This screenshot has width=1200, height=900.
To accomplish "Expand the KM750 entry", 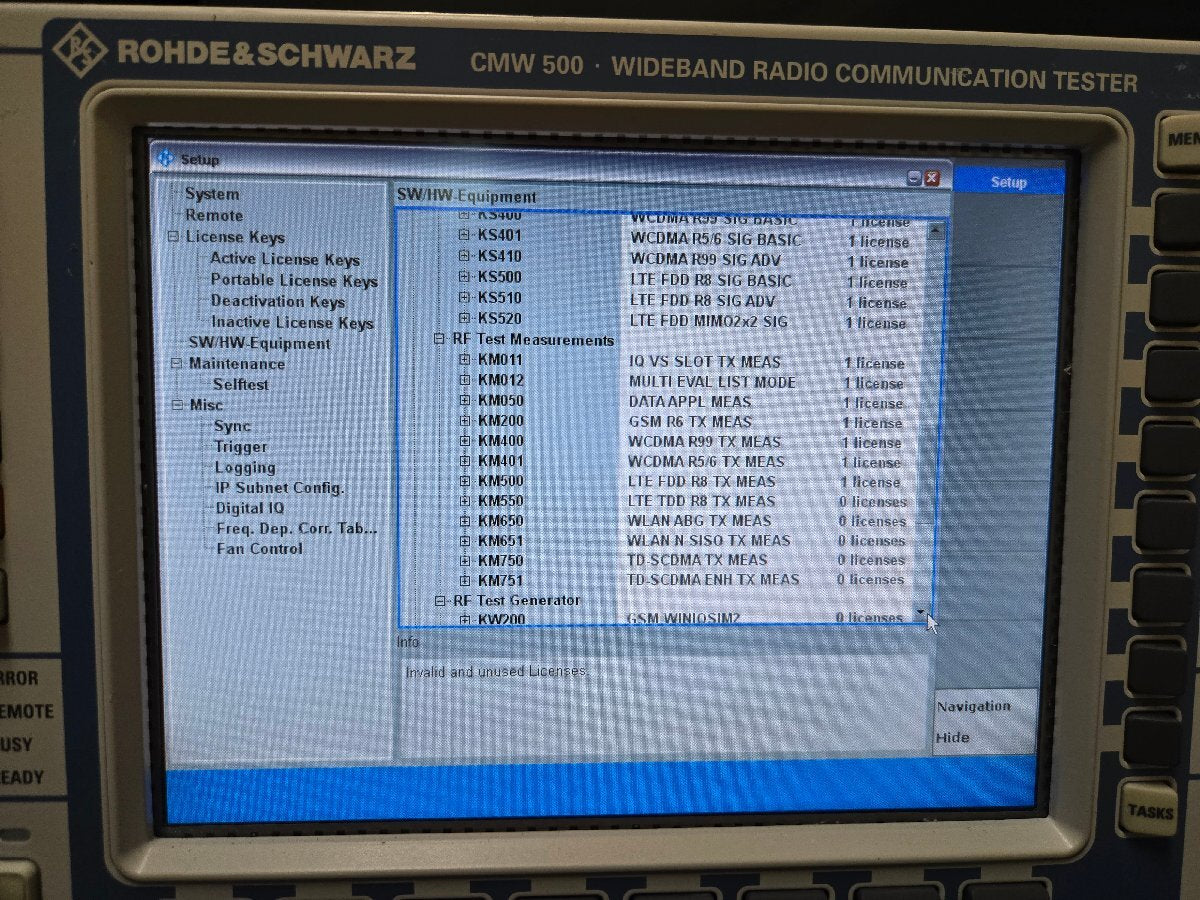I will point(464,561).
